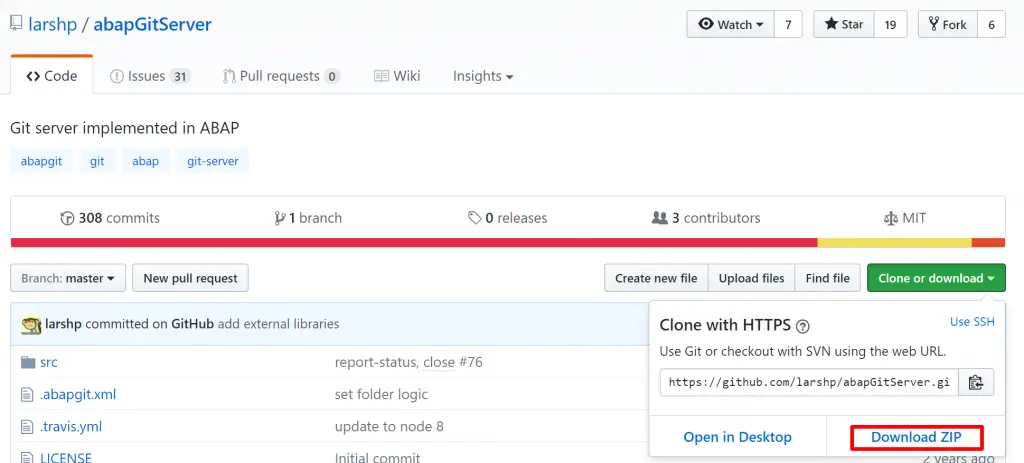The width and height of the screenshot is (1024, 463).
Task: Click the red segment of language bar
Action: [x=414, y=243]
